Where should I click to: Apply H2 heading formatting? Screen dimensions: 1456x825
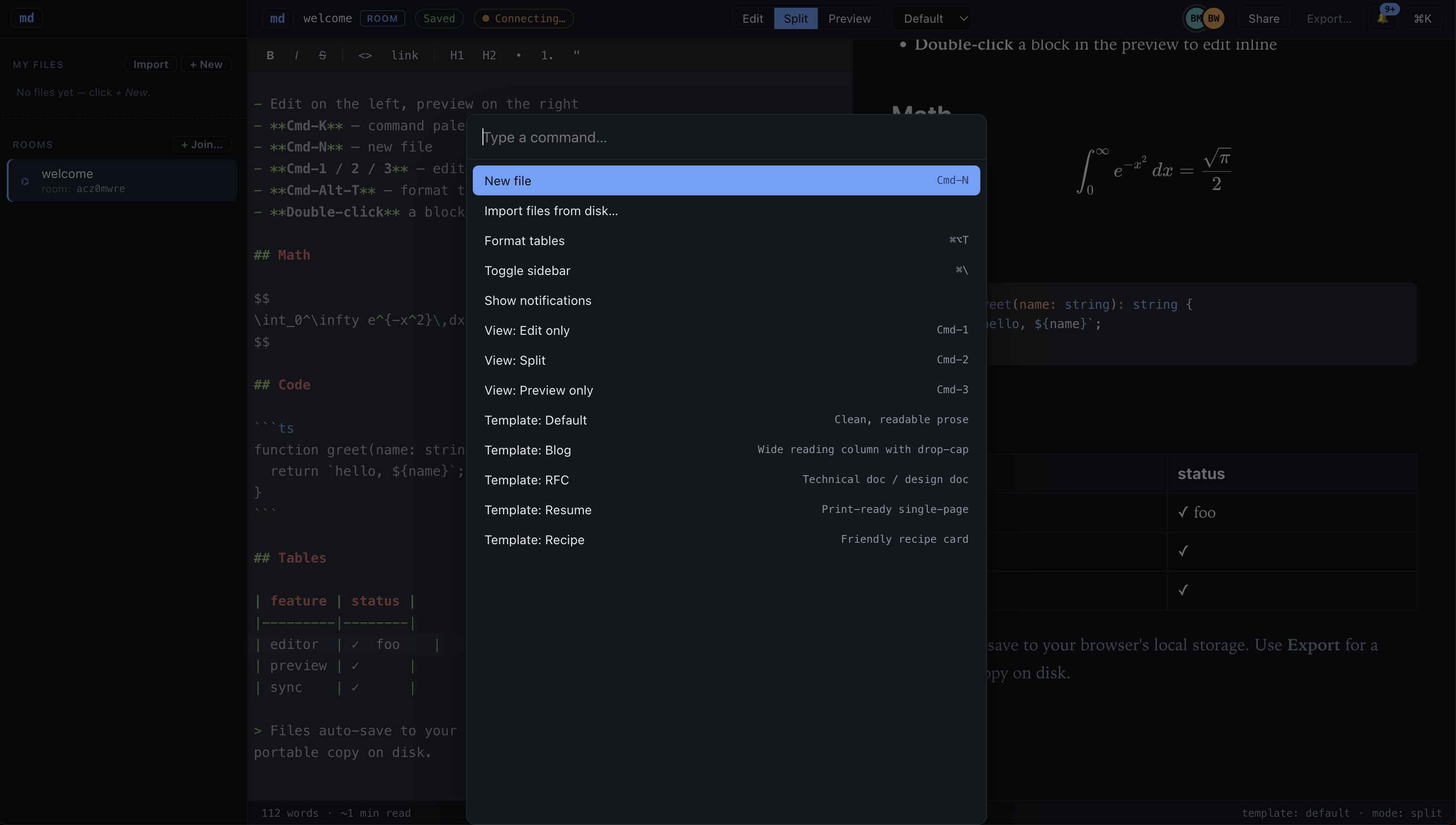(x=489, y=55)
